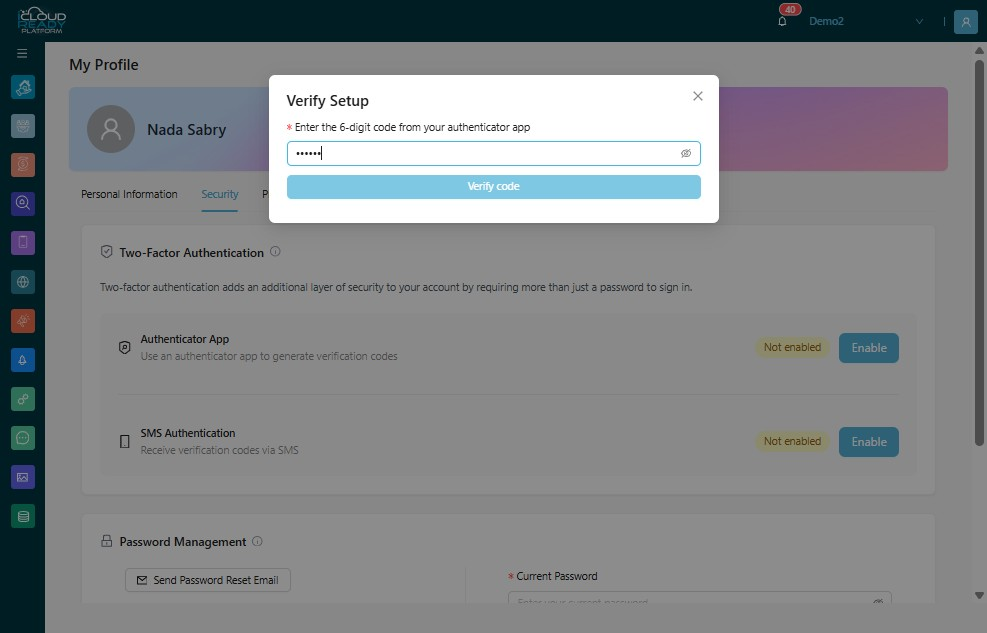Open the green database sidebar icon
The width and height of the screenshot is (987, 633).
click(x=23, y=517)
